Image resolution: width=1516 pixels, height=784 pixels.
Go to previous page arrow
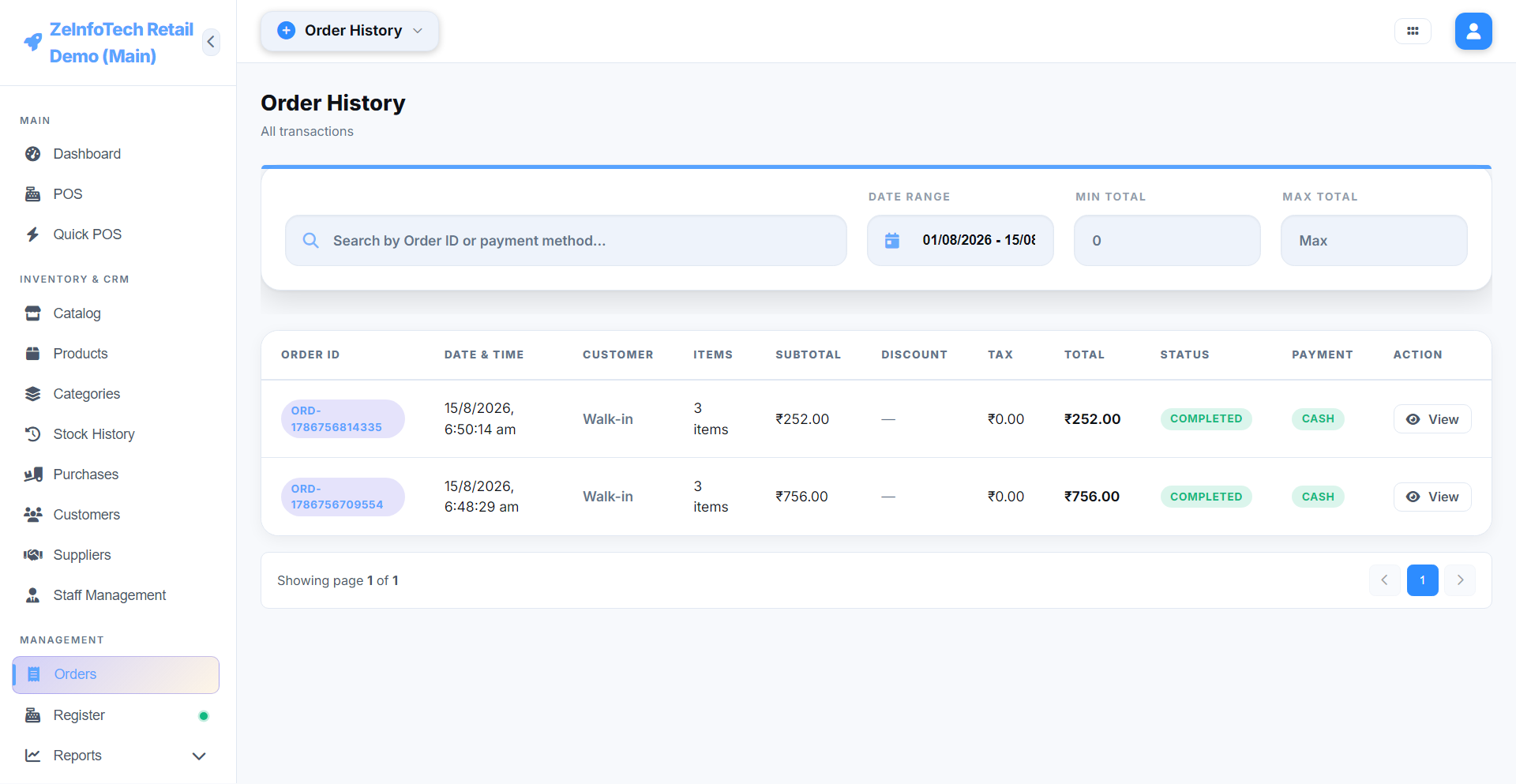[1384, 580]
